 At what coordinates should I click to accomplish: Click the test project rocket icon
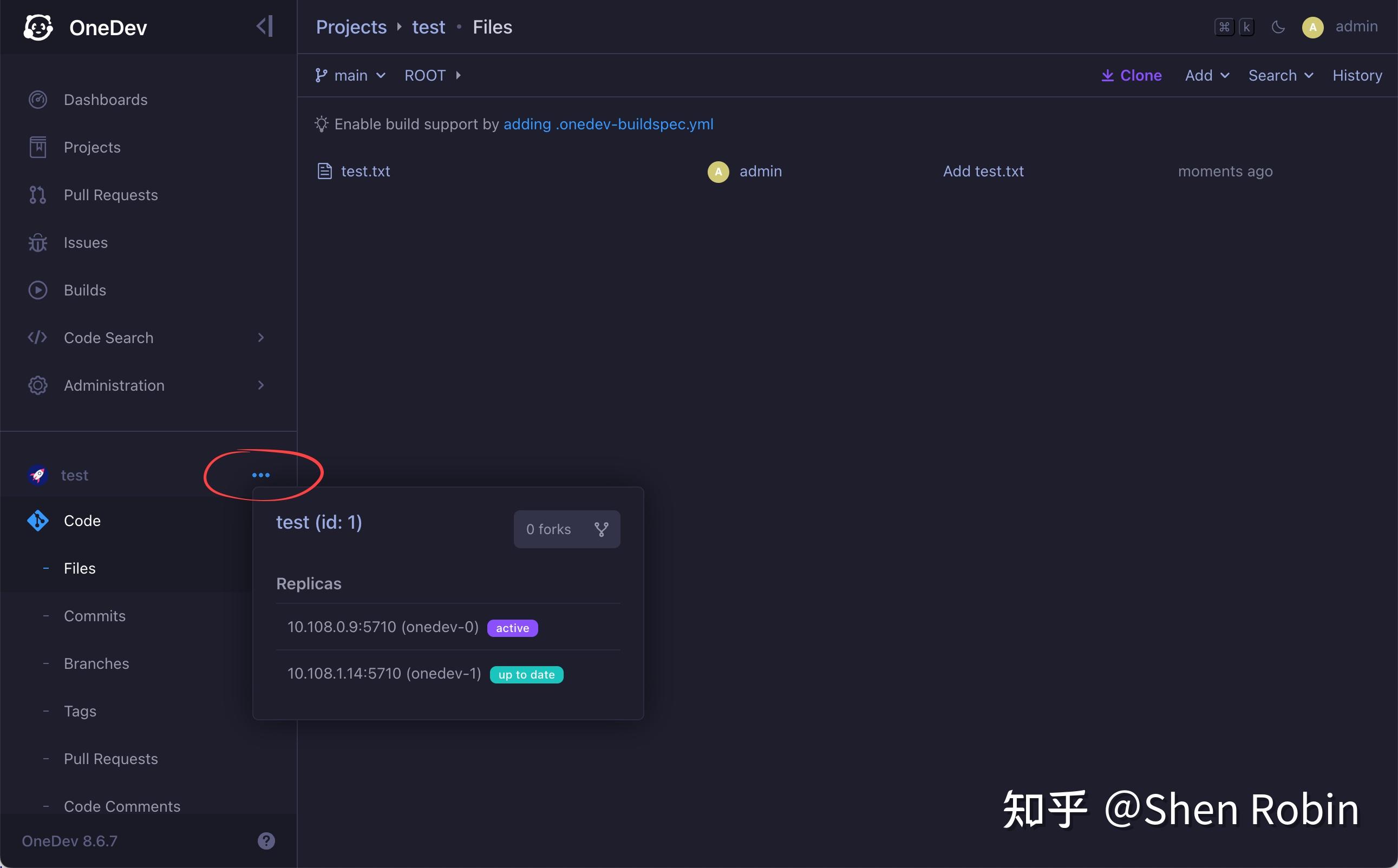point(37,475)
